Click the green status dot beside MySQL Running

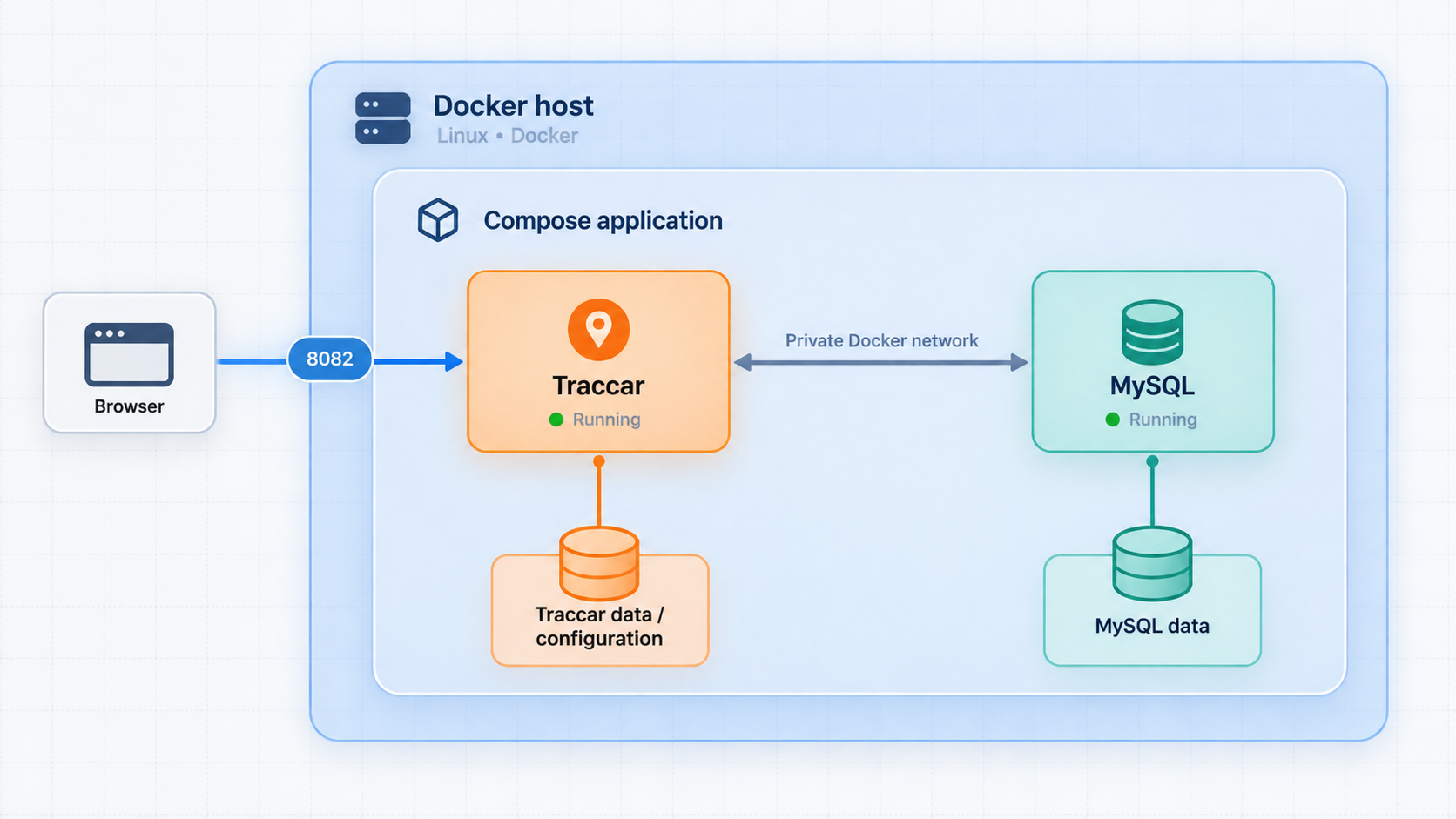click(x=1112, y=420)
